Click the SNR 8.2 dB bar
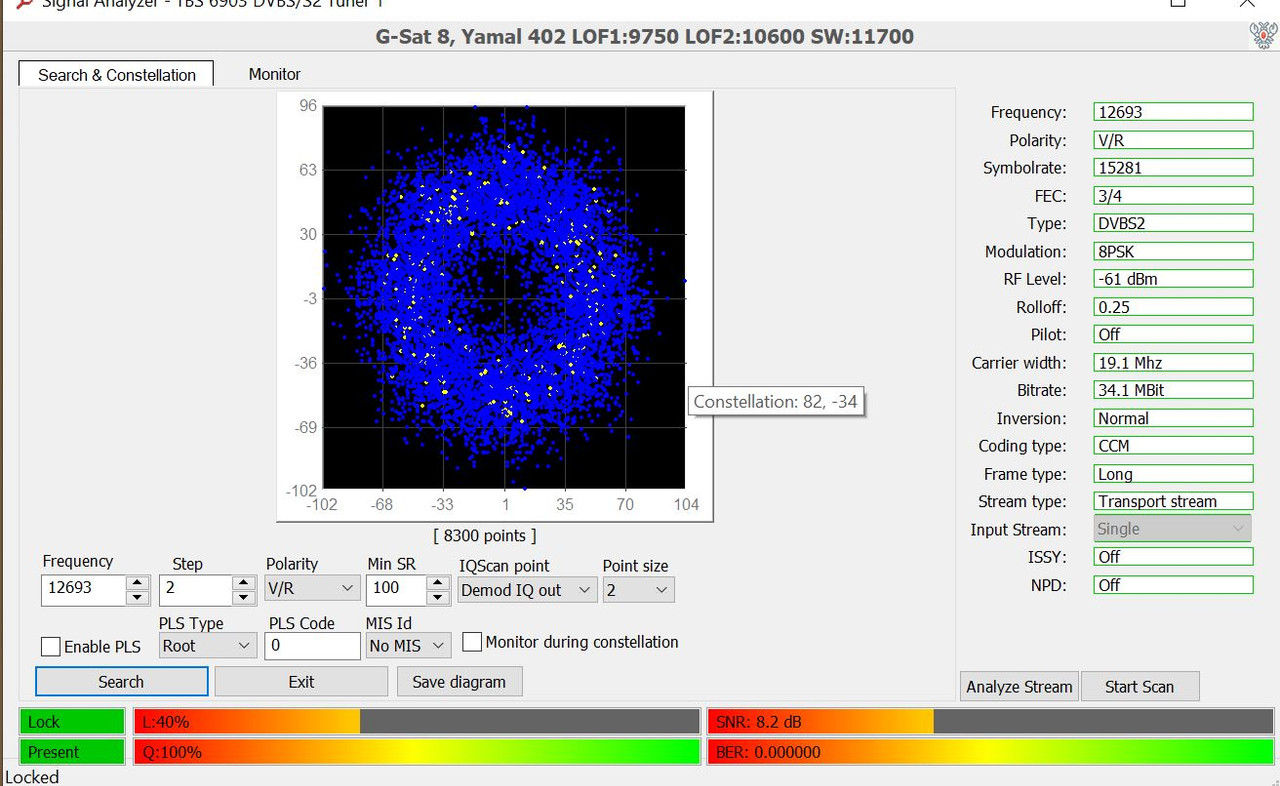 pyautogui.click(x=991, y=721)
